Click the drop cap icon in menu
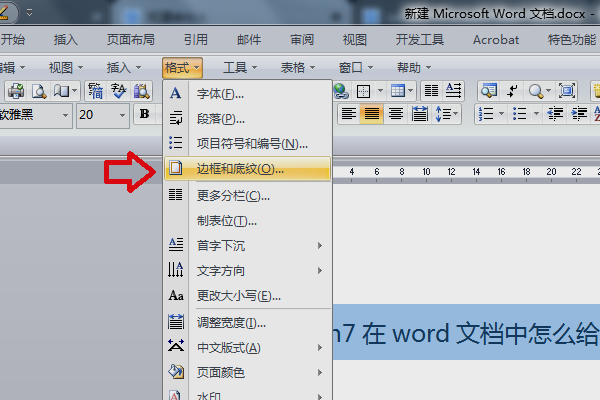Viewport: 600px width, 400px height. tap(176, 244)
